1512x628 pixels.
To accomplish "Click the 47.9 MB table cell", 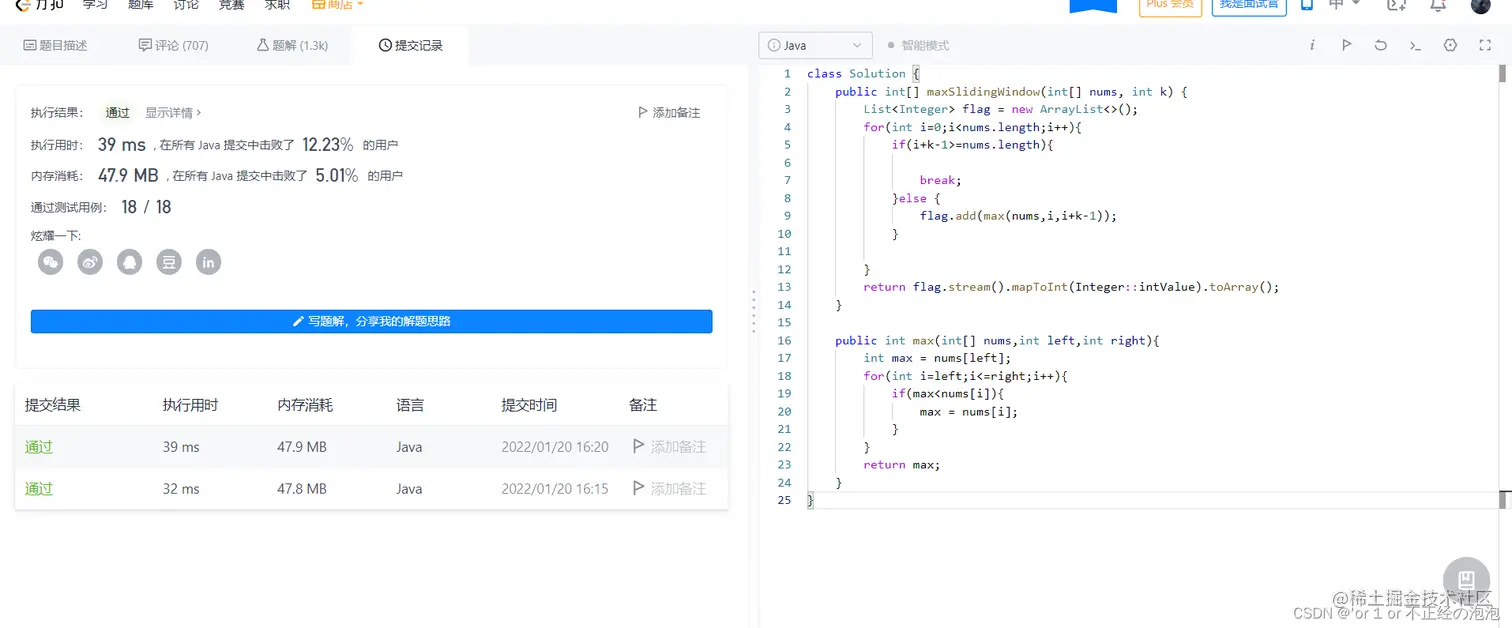I will (302, 447).
